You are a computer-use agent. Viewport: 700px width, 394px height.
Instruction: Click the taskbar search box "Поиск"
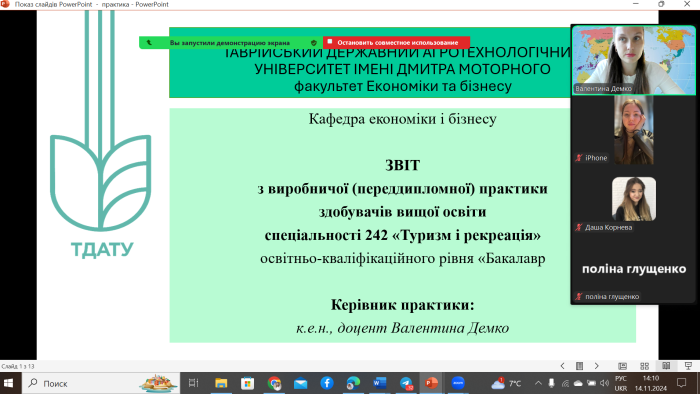tap(101, 383)
